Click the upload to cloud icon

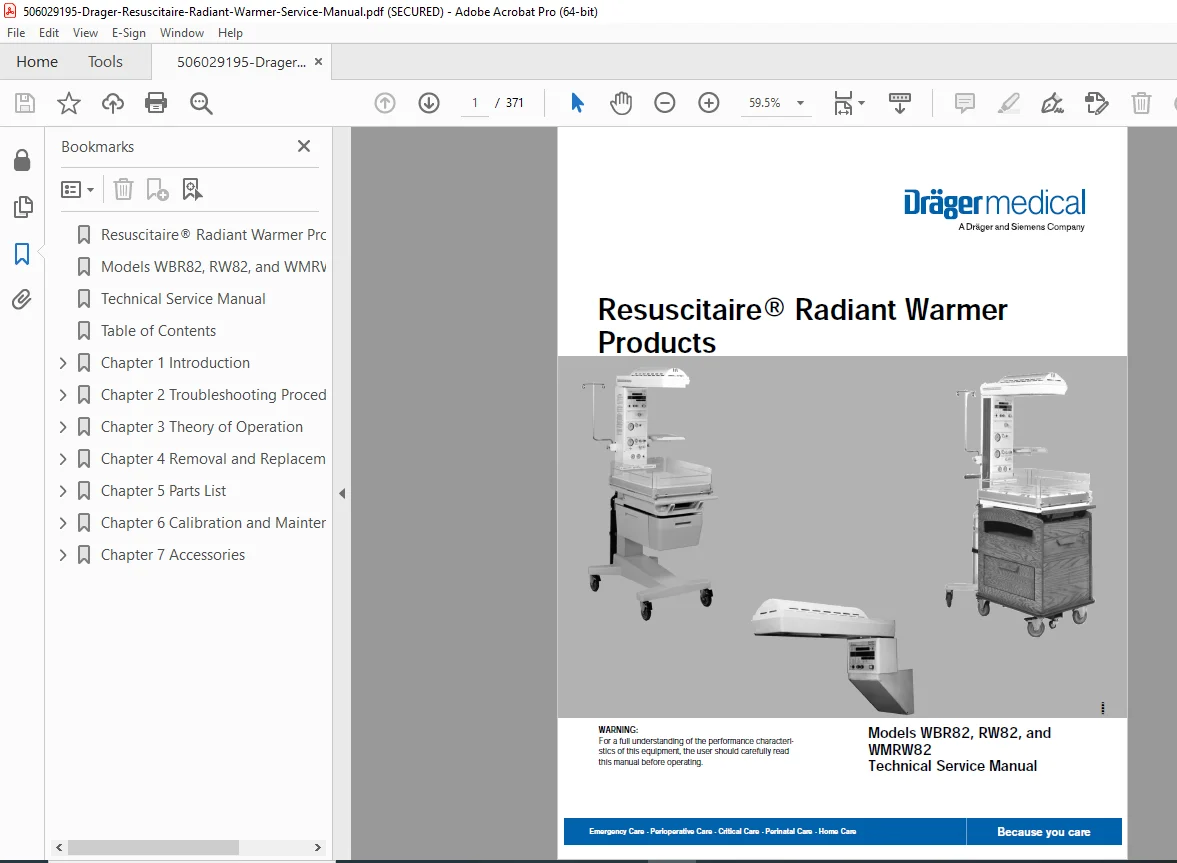tap(113, 103)
